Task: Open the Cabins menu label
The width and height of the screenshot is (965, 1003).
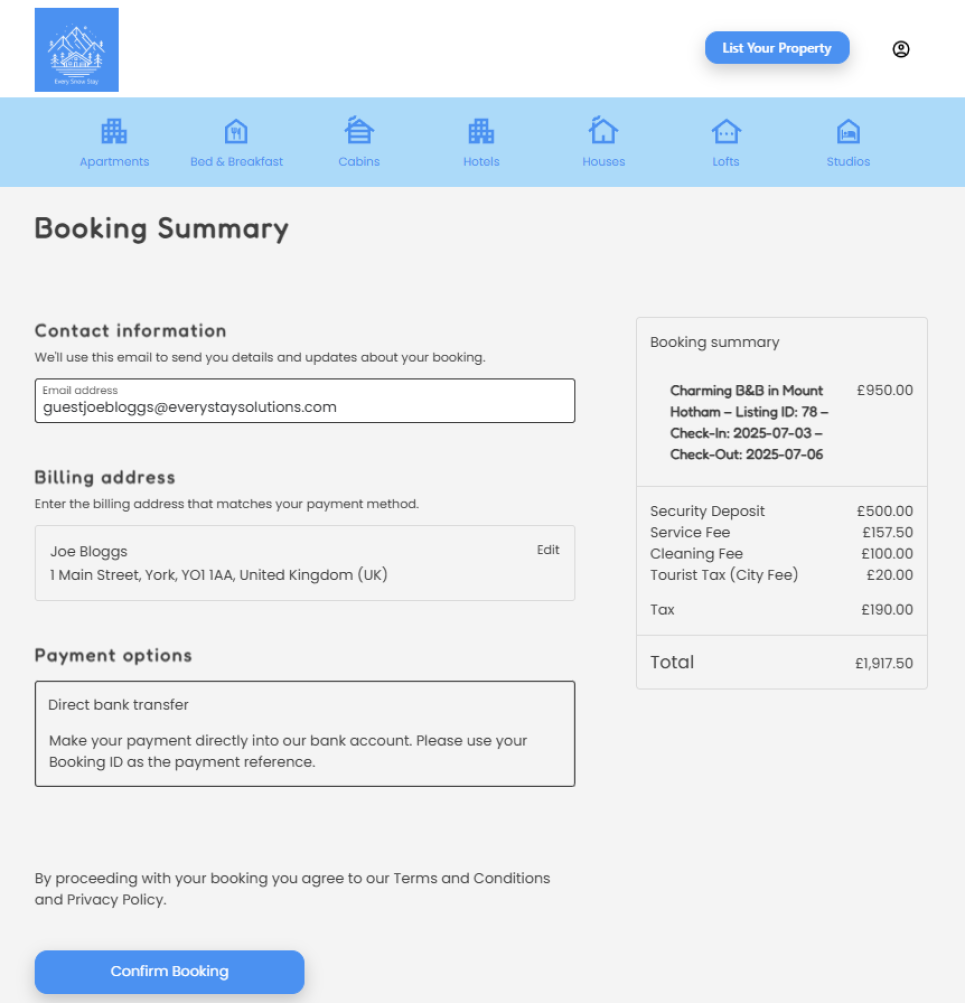Action: [x=359, y=162]
